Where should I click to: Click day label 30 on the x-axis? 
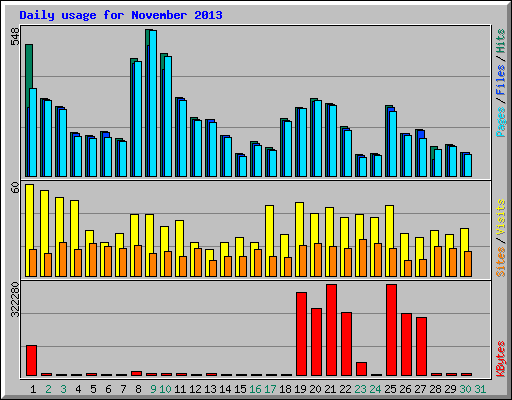[x=465, y=389]
